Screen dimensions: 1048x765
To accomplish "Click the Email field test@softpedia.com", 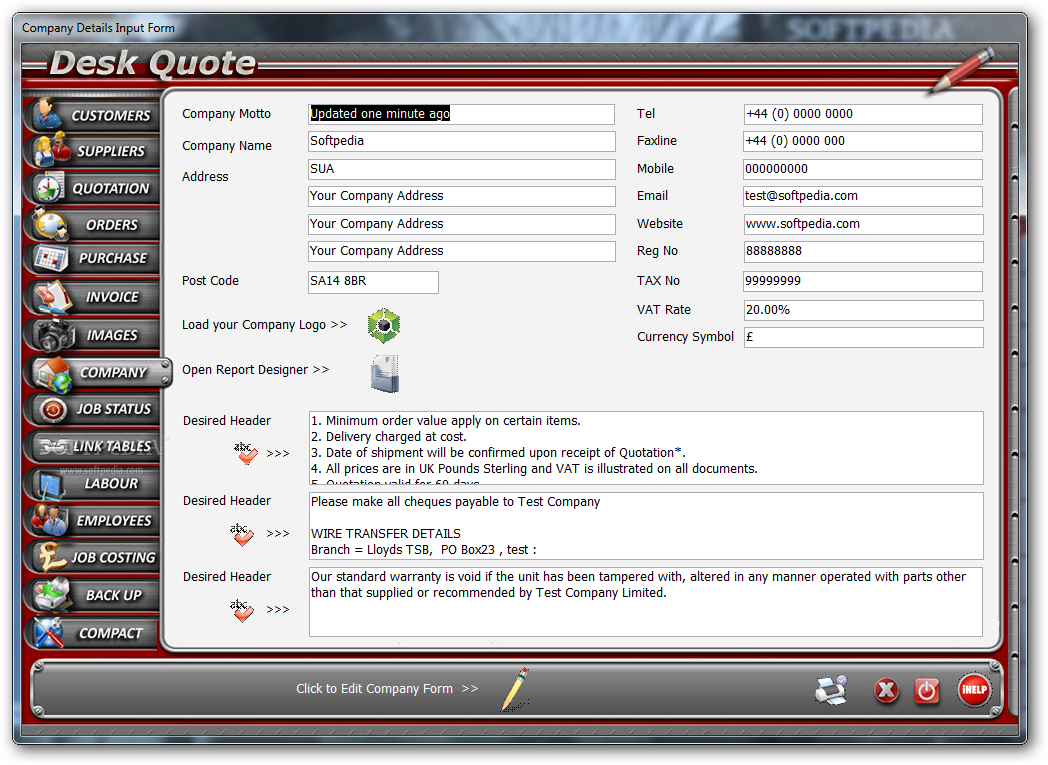I will point(863,196).
